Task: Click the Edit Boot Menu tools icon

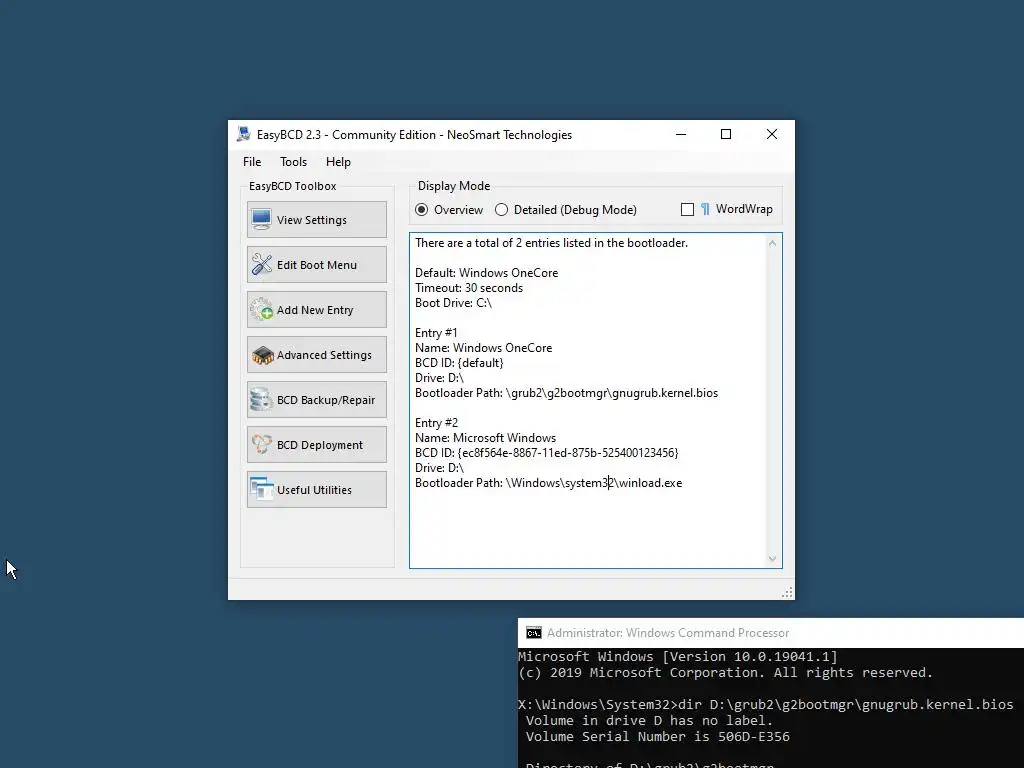Action: [x=261, y=264]
